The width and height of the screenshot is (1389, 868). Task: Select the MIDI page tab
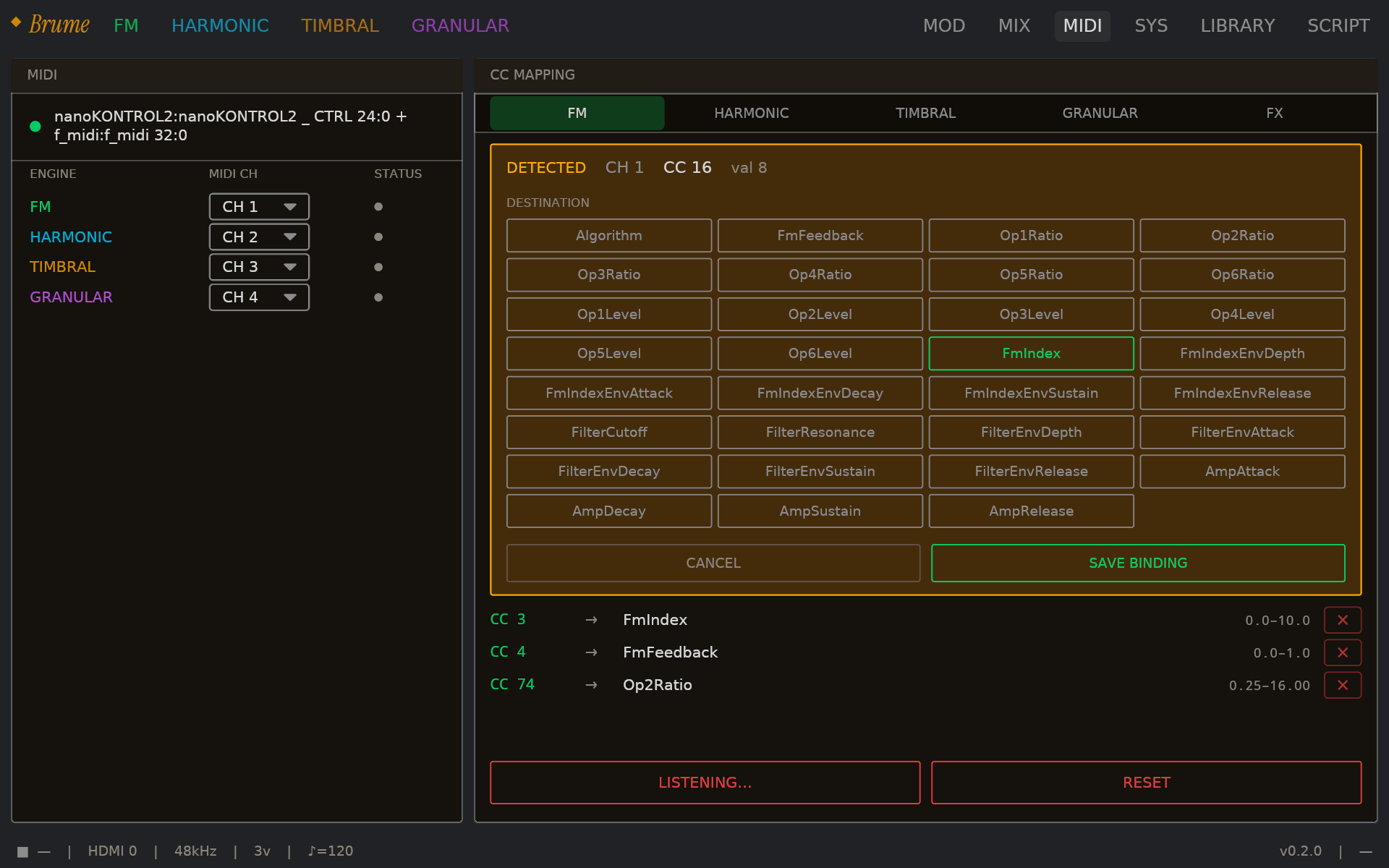[1082, 25]
